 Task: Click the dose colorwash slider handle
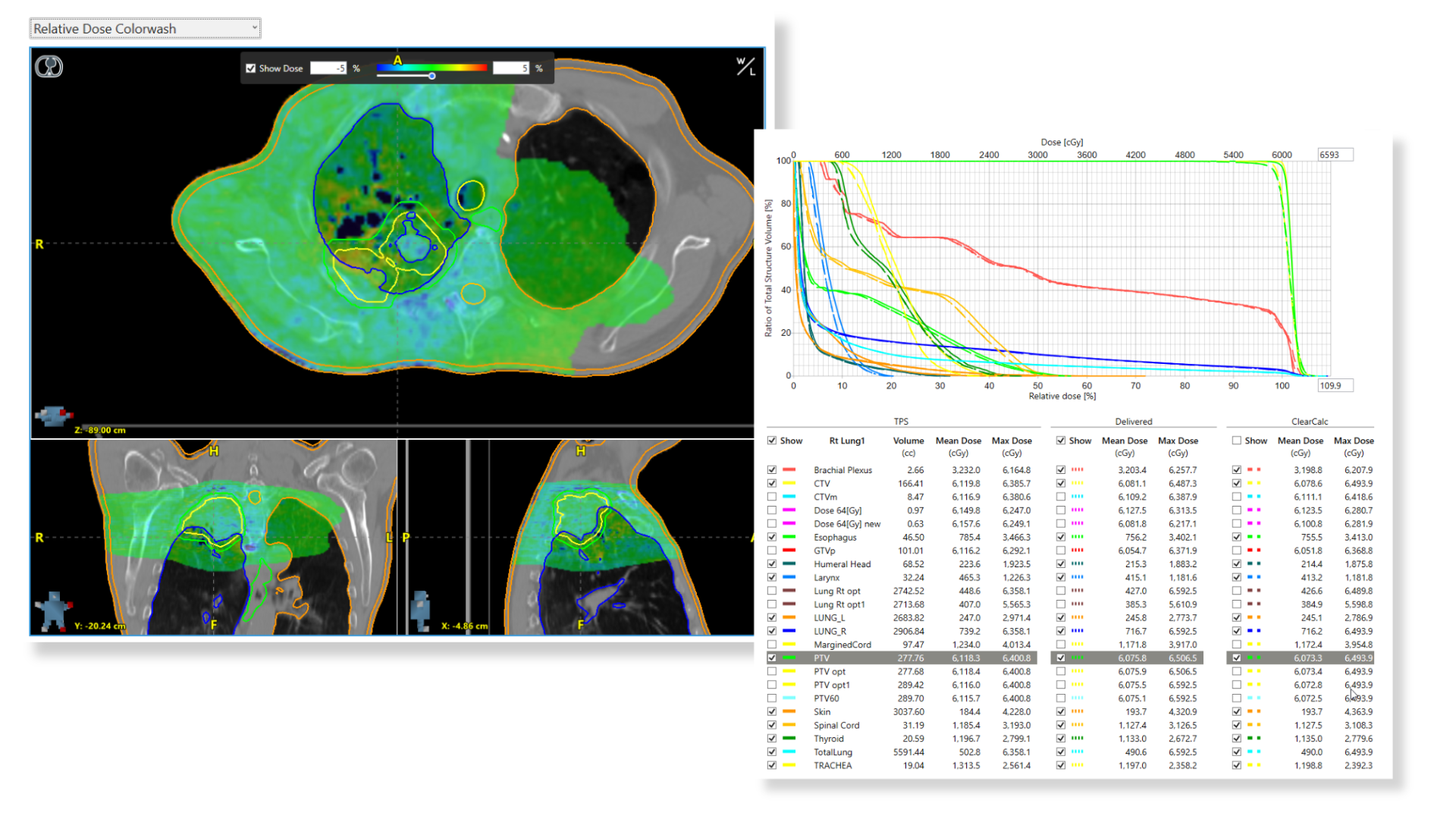tap(431, 76)
